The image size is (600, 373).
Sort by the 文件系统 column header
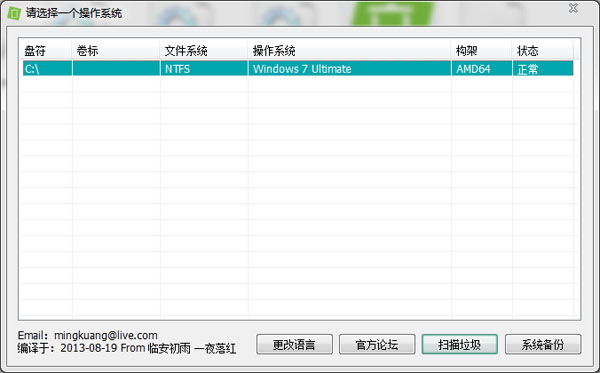(x=204, y=50)
